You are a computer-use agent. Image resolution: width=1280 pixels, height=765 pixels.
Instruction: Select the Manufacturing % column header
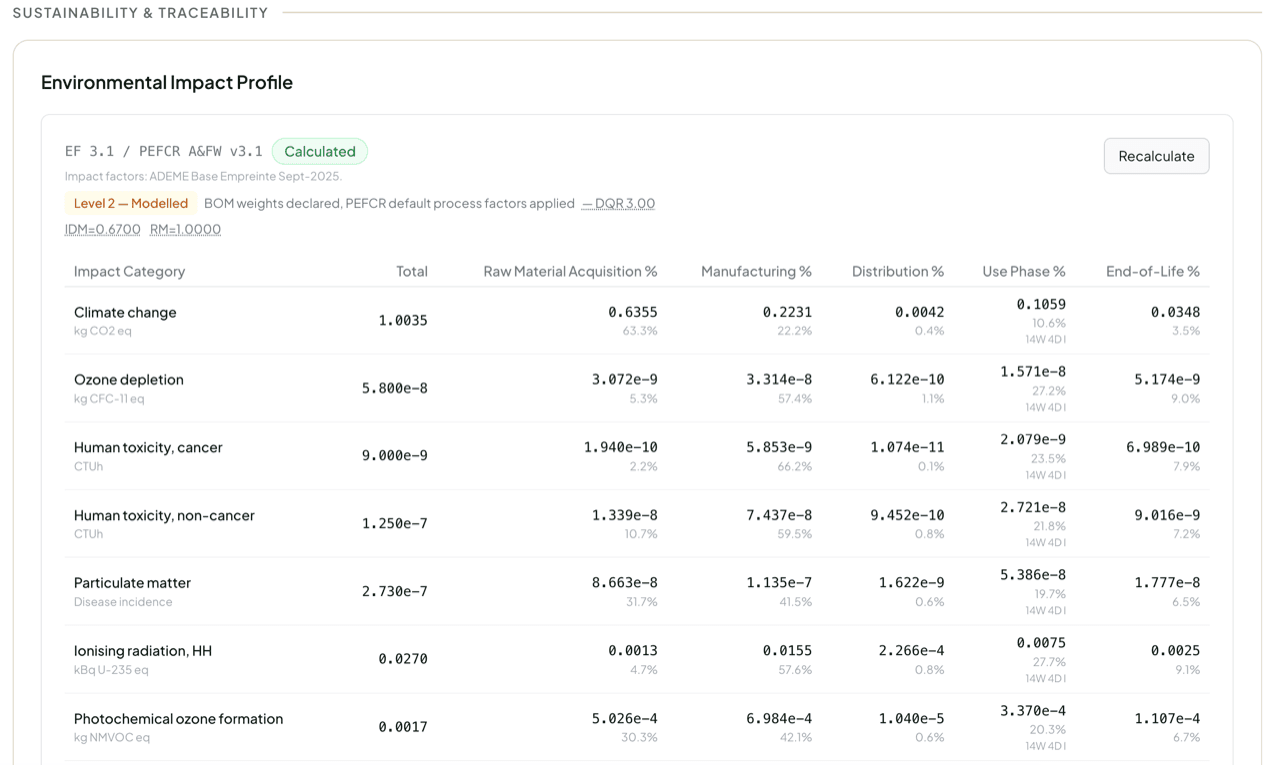click(x=756, y=271)
